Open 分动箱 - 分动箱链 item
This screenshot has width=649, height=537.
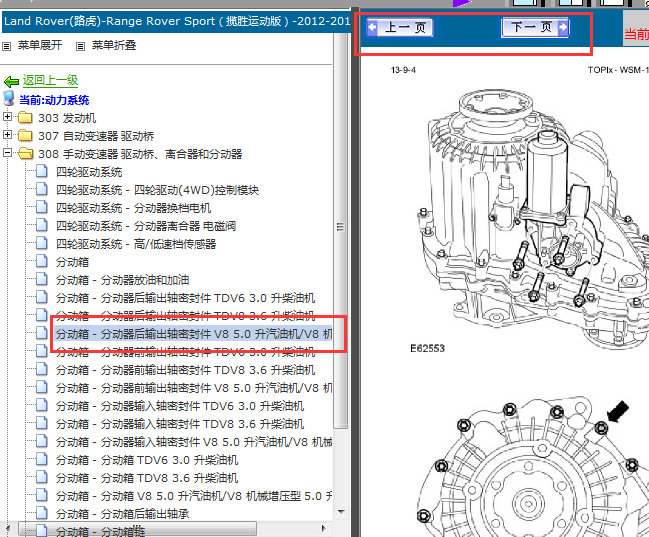(x=101, y=532)
